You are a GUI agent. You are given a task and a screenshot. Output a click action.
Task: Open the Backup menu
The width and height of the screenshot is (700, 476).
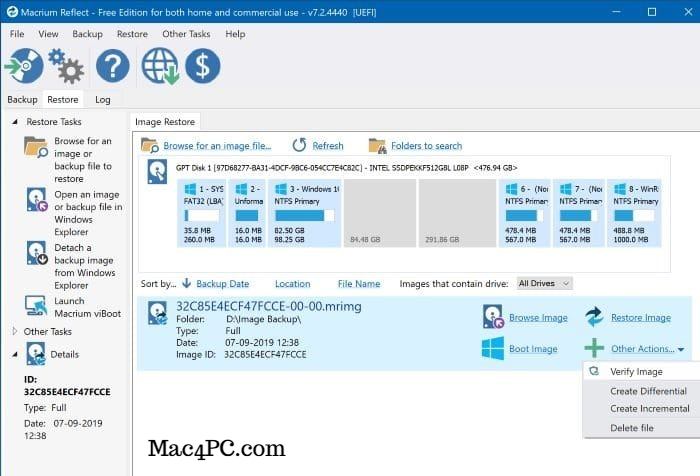[x=88, y=34]
